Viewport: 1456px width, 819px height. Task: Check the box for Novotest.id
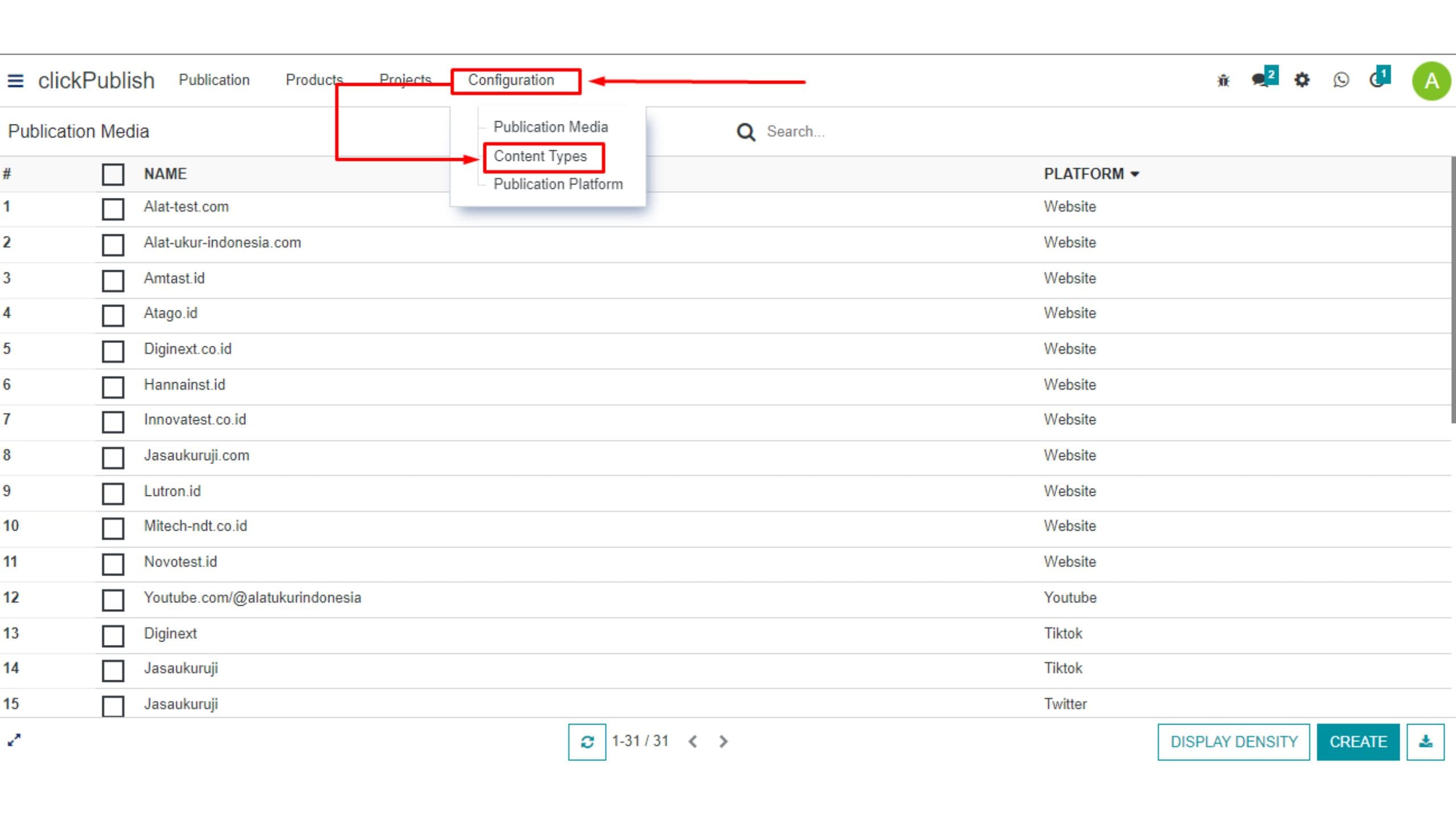(x=113, y=564)
